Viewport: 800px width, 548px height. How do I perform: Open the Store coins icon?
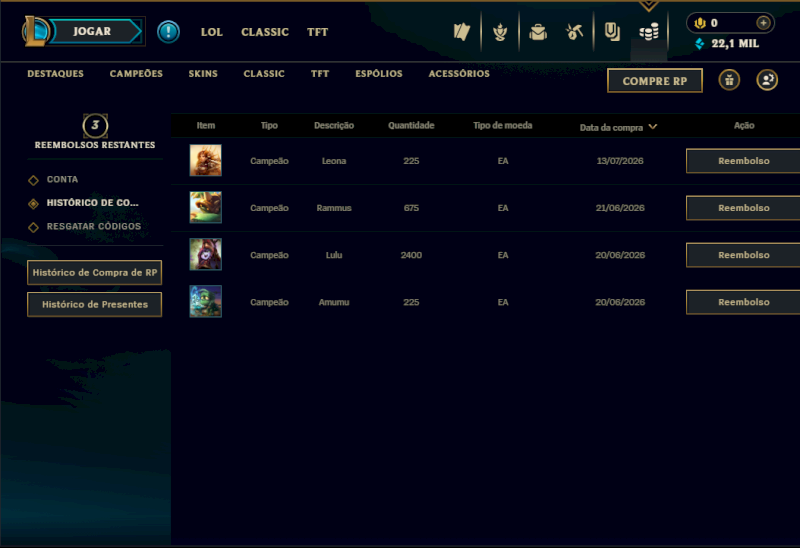[649, 33]
